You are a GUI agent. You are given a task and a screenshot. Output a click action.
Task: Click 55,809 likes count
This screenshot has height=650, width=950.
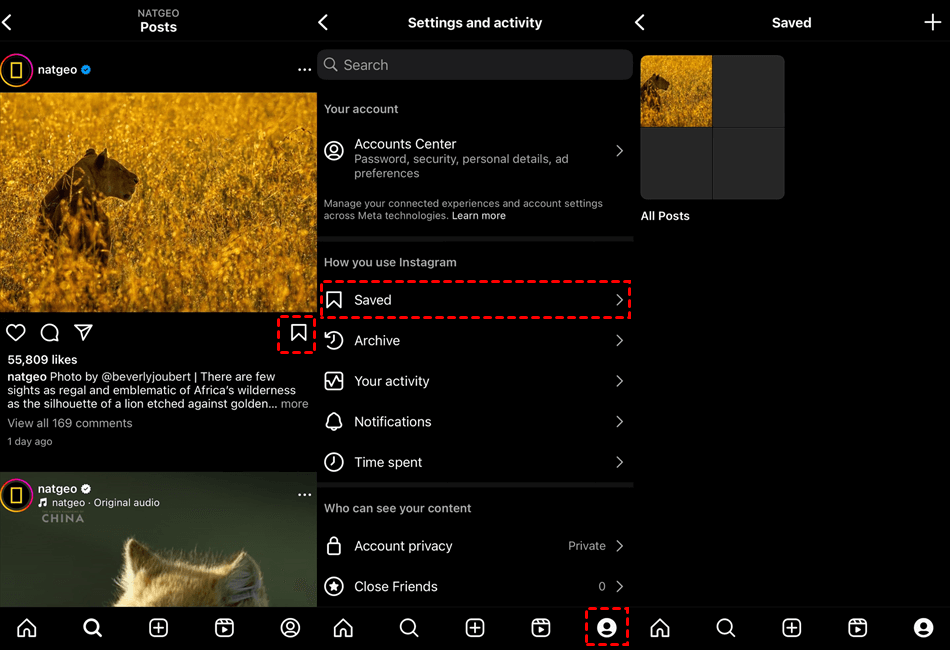[x=42, y=360]
